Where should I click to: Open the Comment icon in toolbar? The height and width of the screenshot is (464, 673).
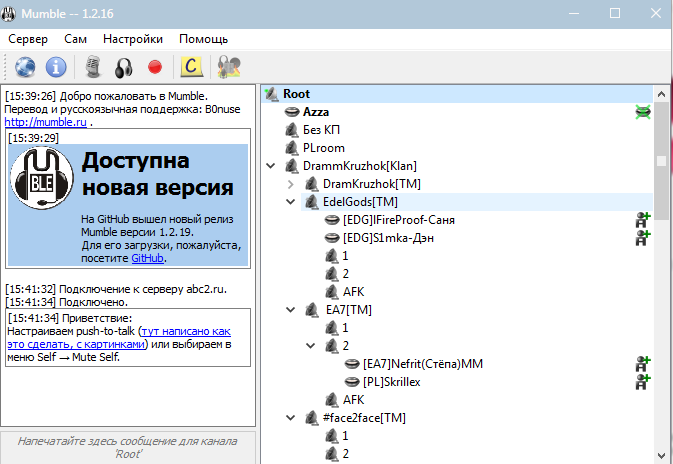pyautogui.click(x=191, y=67)
